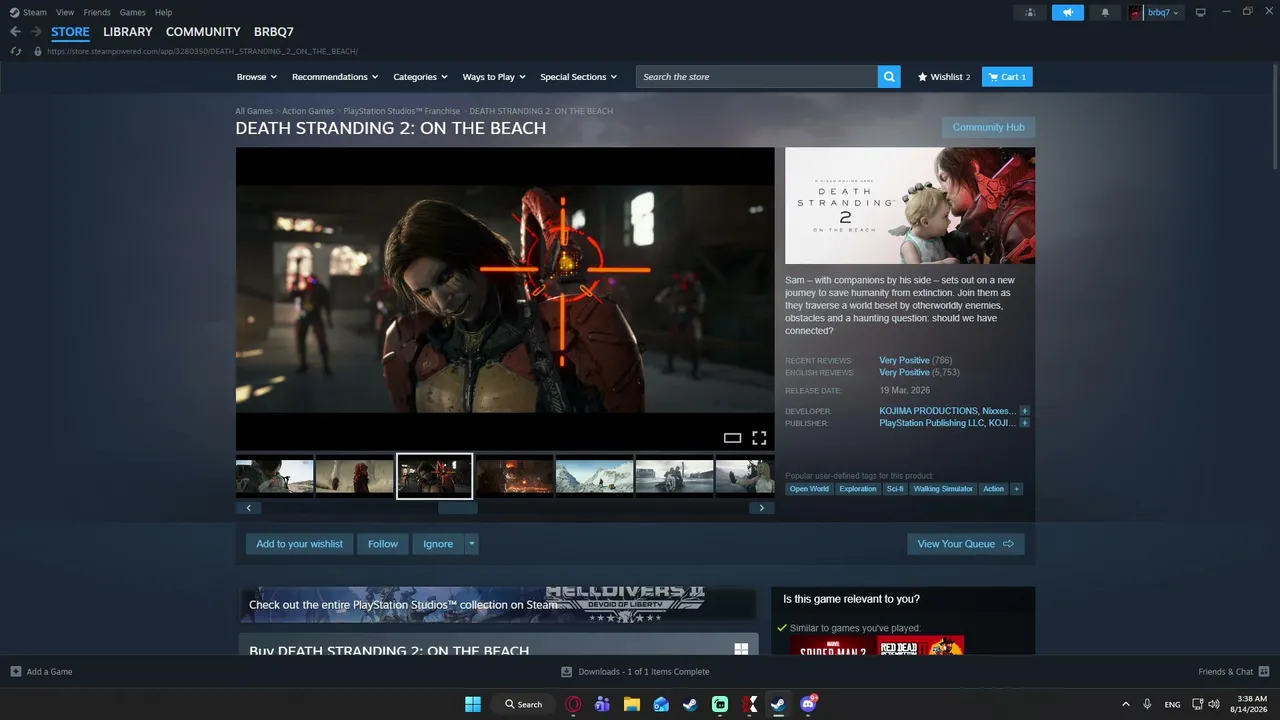This screenshot has height=720, width=1280.
Task: Open Microsoft Teams from the taskbar
Action: 602,704
